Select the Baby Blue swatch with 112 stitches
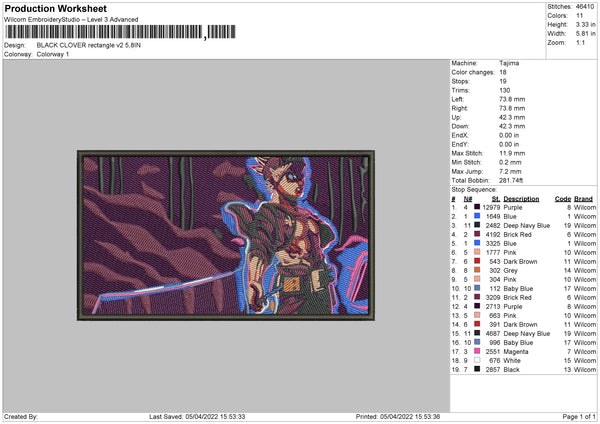 point(477,288)
